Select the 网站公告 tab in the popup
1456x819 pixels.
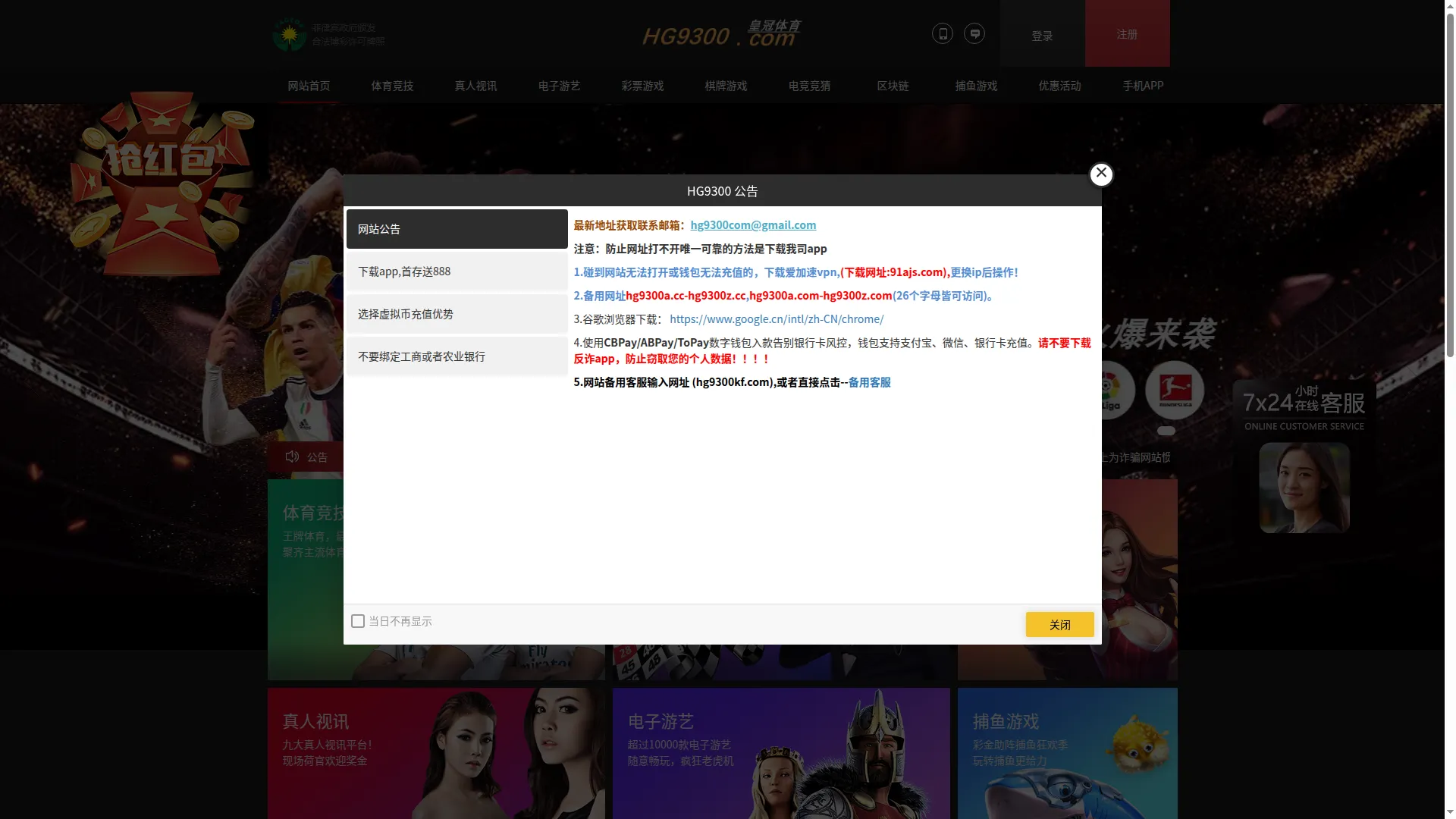457,229
